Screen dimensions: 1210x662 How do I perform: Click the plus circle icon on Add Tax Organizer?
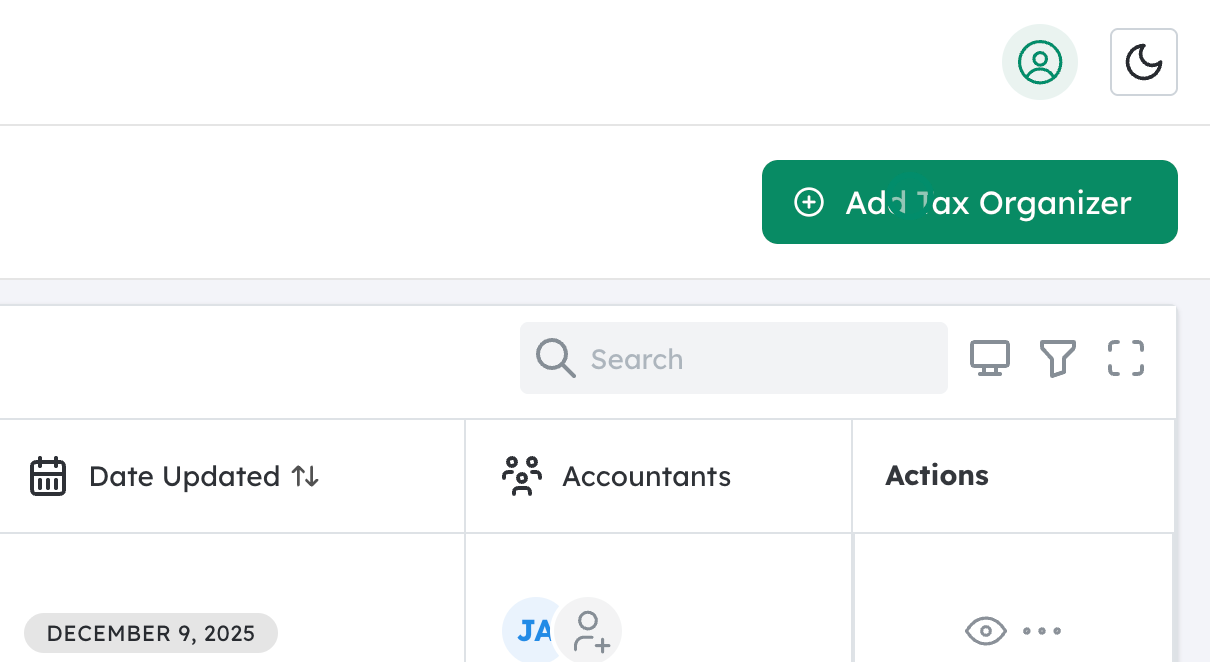point(808,202)
